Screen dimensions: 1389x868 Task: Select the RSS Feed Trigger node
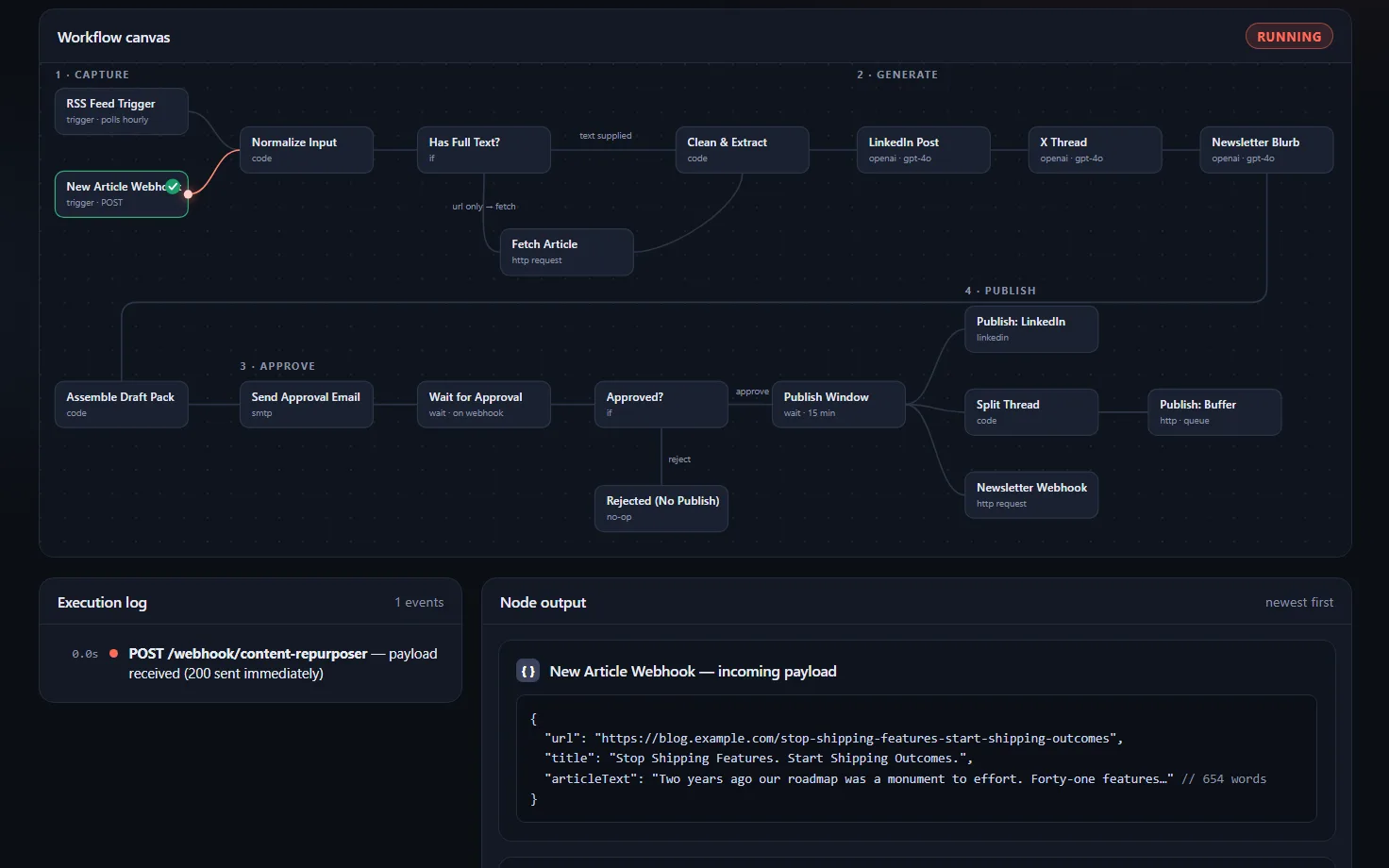[122, 111]
